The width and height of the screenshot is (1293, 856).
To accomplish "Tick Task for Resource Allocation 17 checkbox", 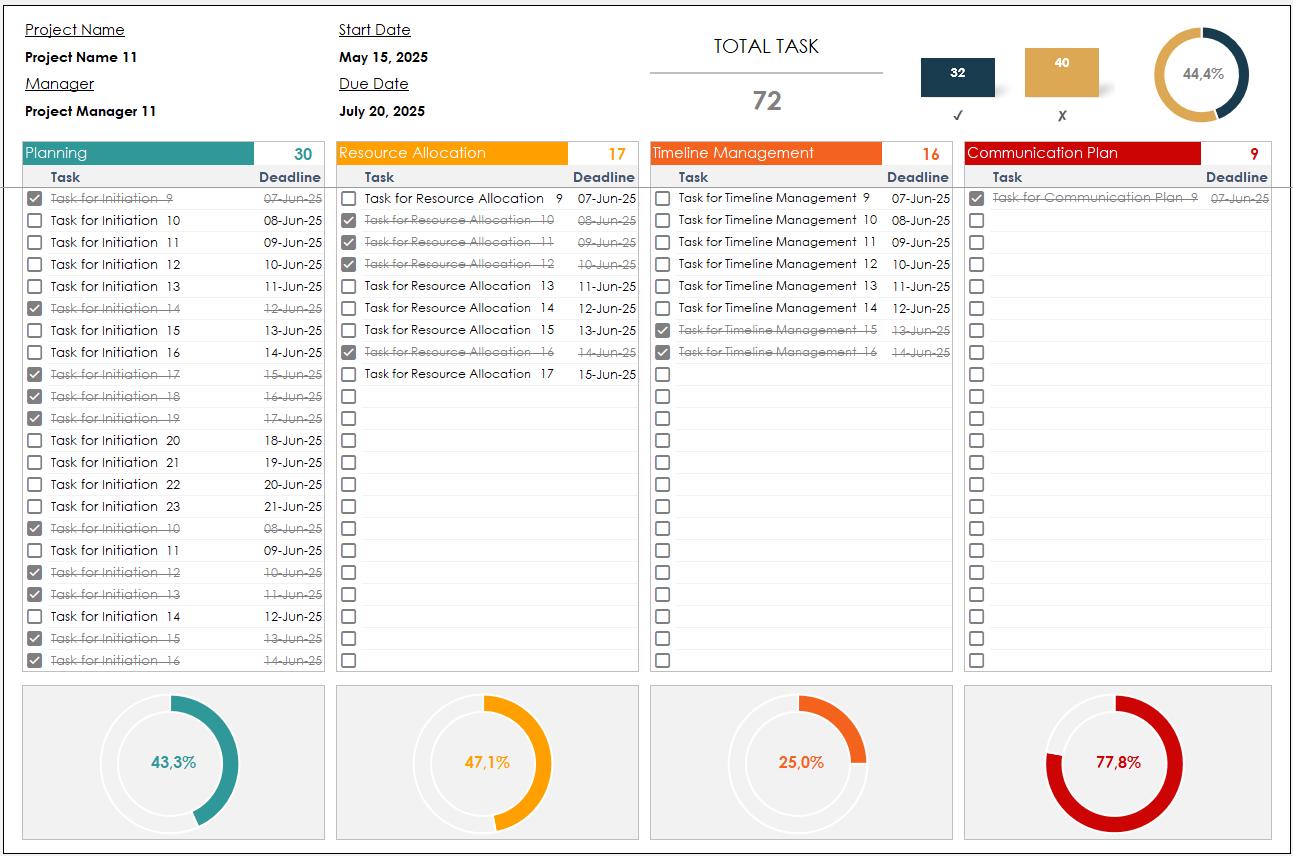I will (x=349, y=374).
